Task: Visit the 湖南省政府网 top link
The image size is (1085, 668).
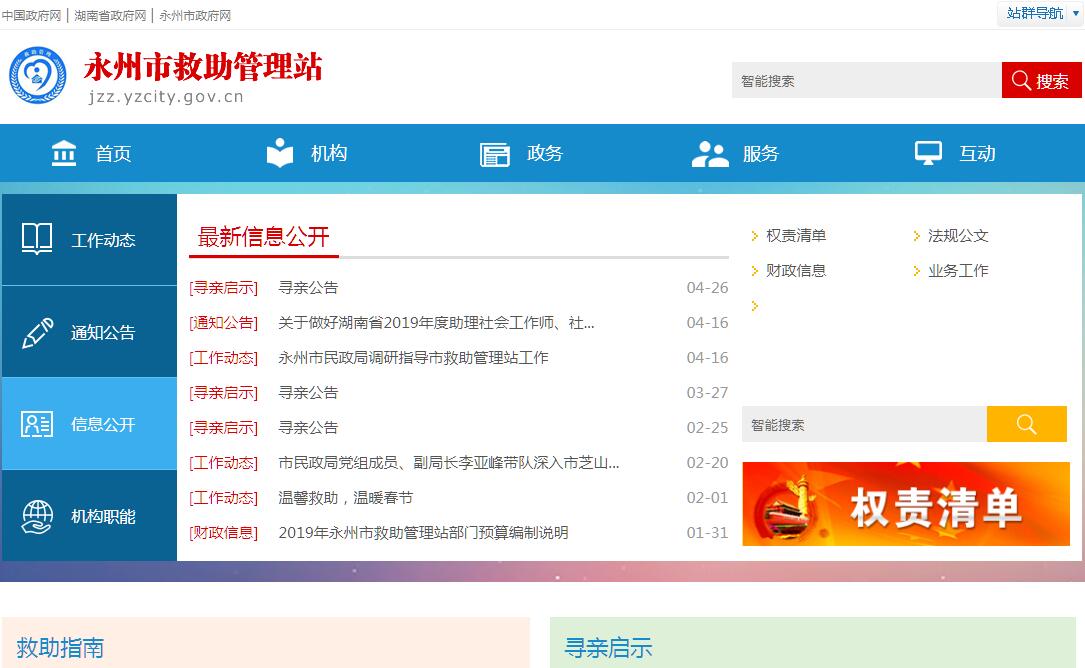Action: click(110, 16)
